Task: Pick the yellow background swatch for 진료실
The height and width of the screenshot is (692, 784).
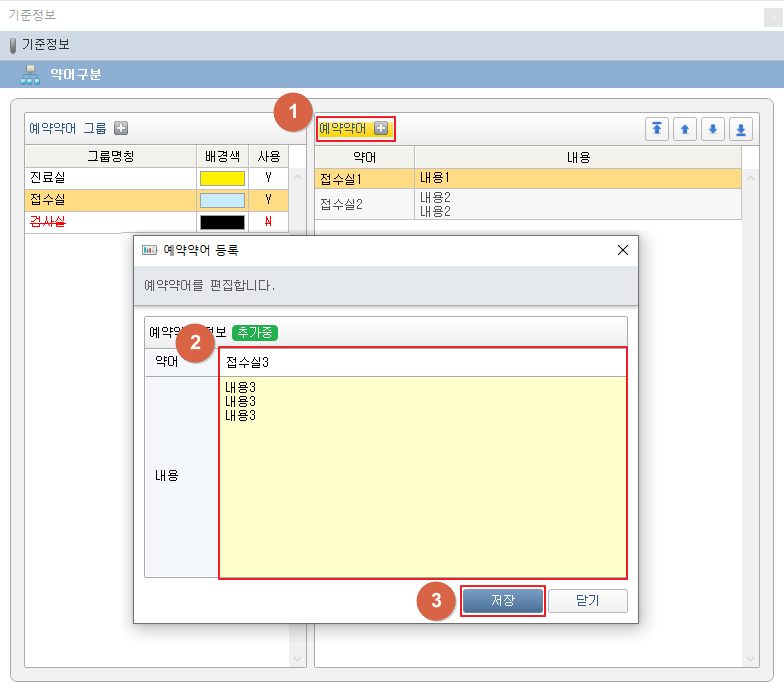Action: coord(222,178)
